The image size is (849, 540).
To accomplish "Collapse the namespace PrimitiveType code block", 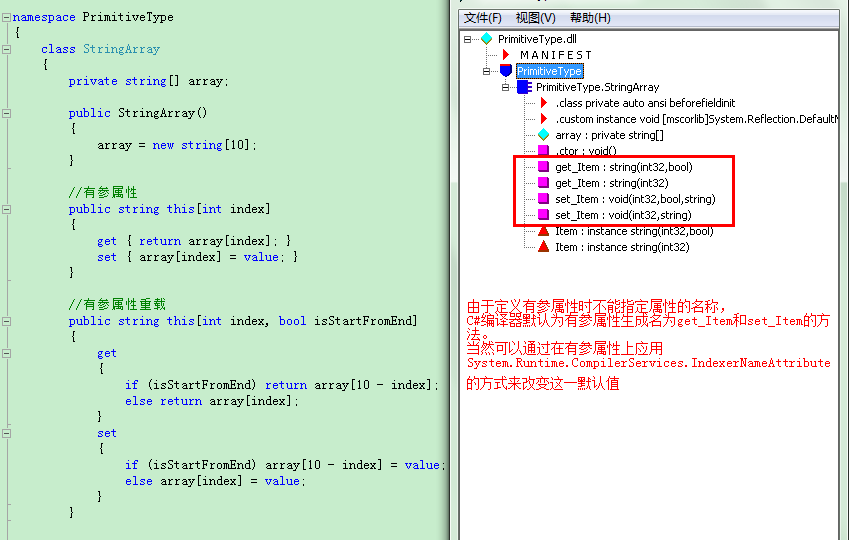I will pyautogui.click(x=6, y=17).
